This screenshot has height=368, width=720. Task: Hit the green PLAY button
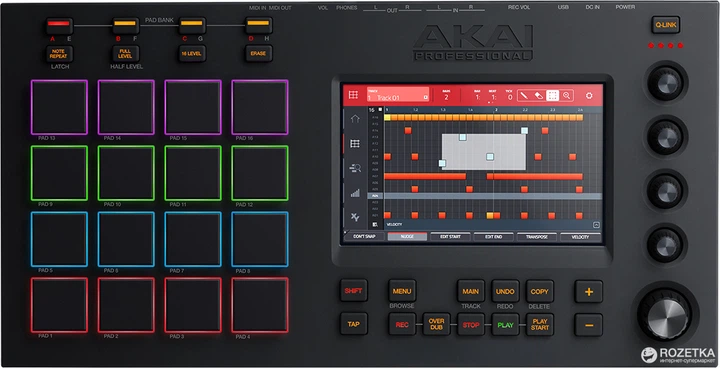click(505, 325)
